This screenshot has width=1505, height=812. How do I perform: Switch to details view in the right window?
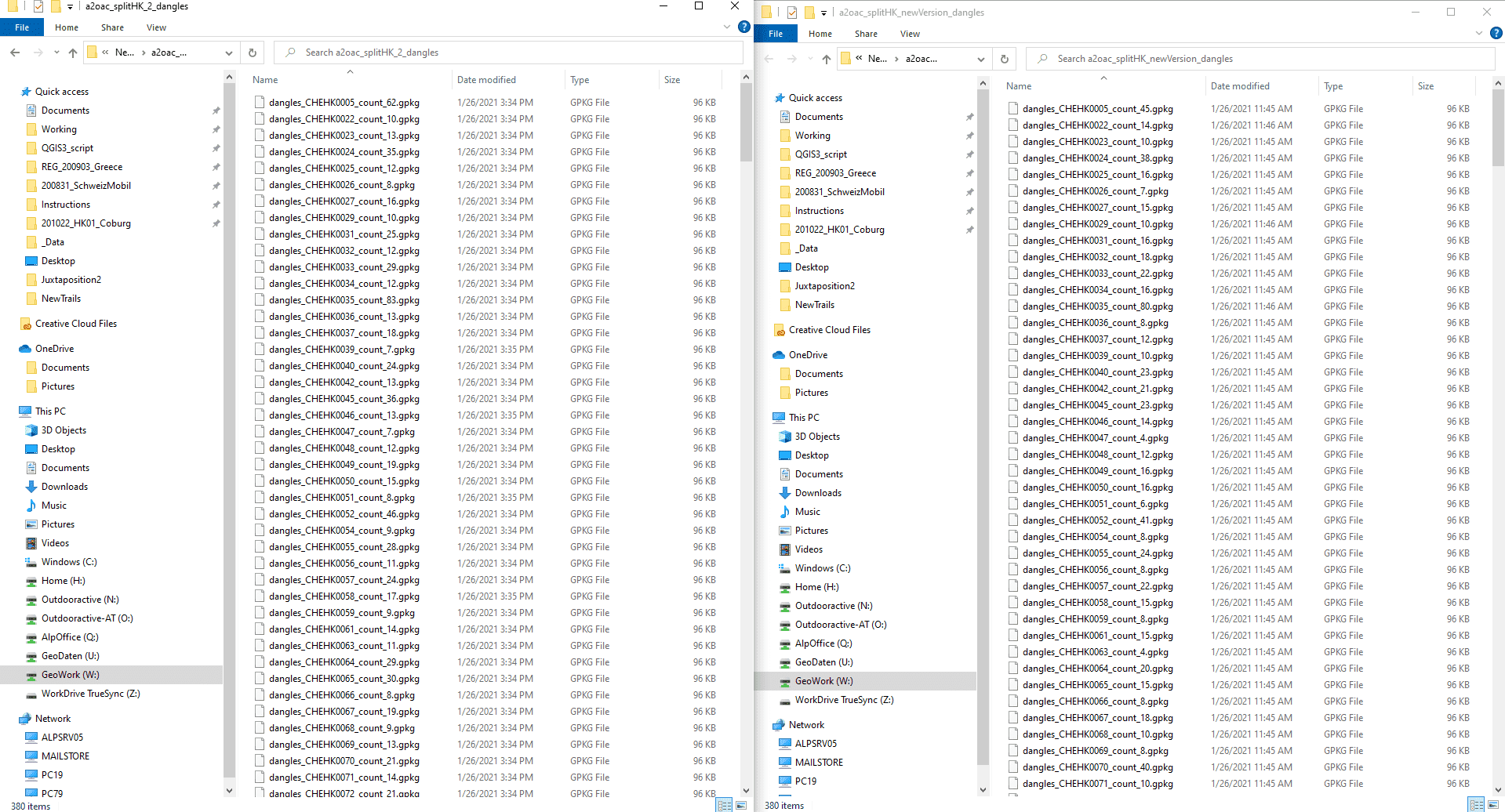[x=1476, y=805]
